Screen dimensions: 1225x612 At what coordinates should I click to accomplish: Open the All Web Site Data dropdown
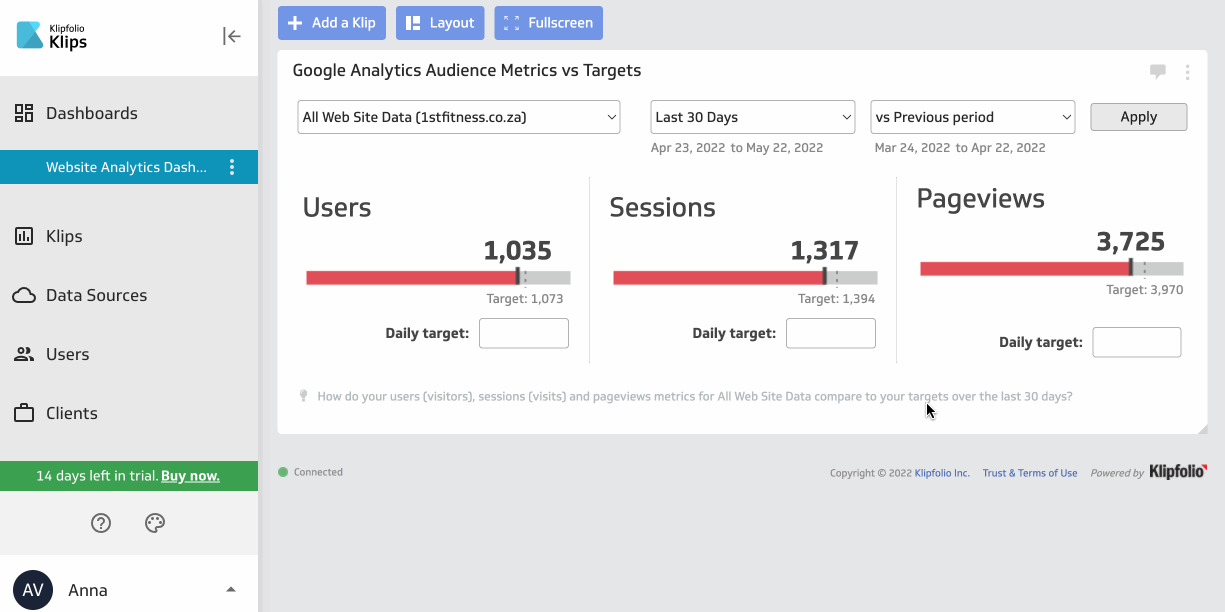click(459, 117)
